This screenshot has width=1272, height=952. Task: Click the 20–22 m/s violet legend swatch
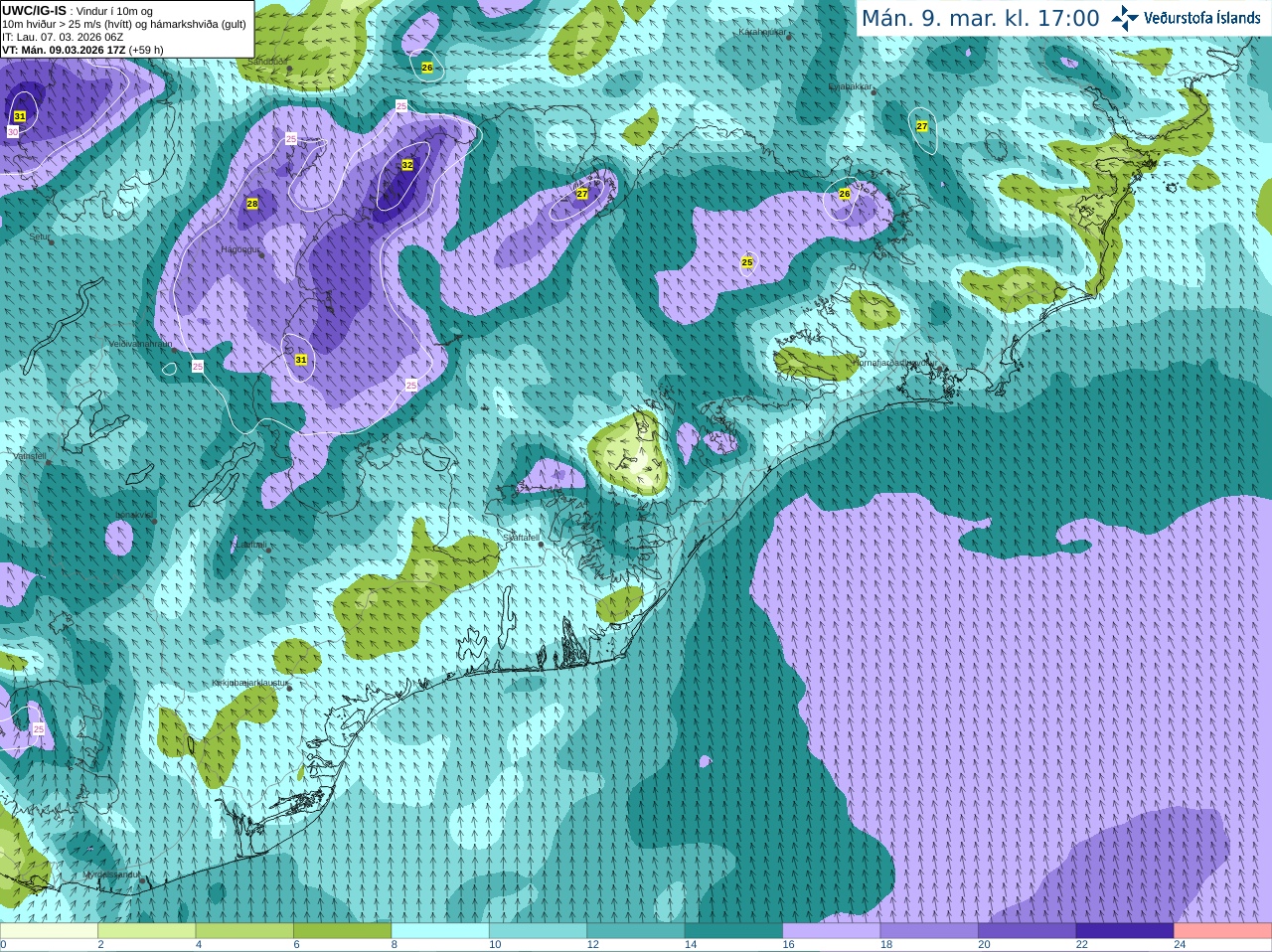click(1028, 931)
